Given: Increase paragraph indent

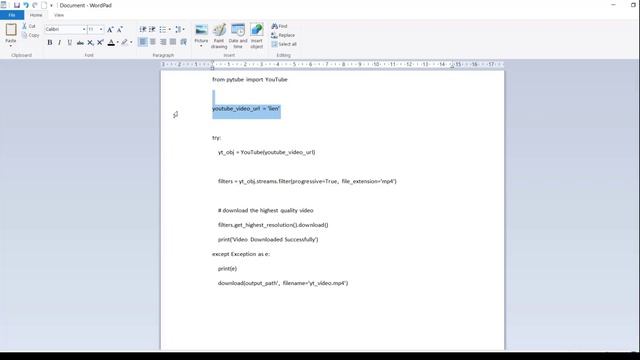Looking at the screenshot, I should tap(152, 29).
